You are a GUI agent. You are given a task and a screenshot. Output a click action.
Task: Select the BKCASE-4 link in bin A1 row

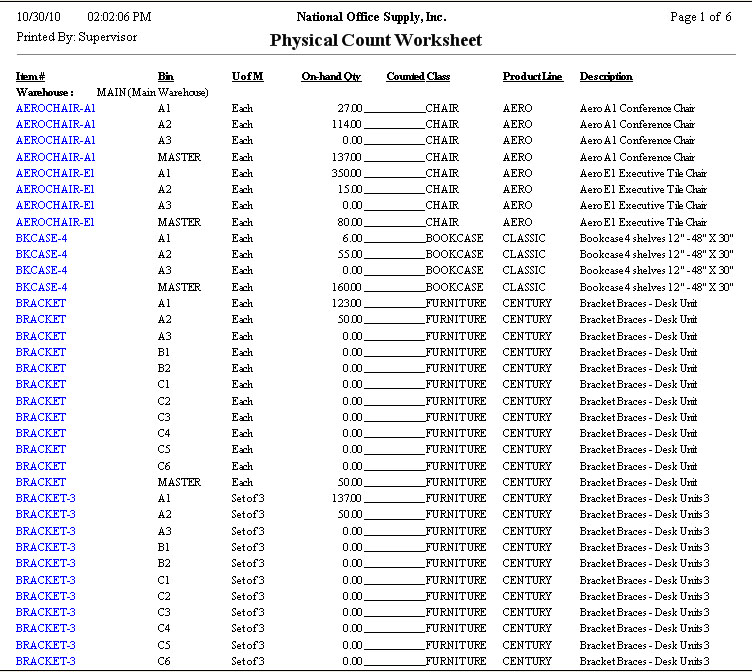pyautogui.click(x=41, y=238)
